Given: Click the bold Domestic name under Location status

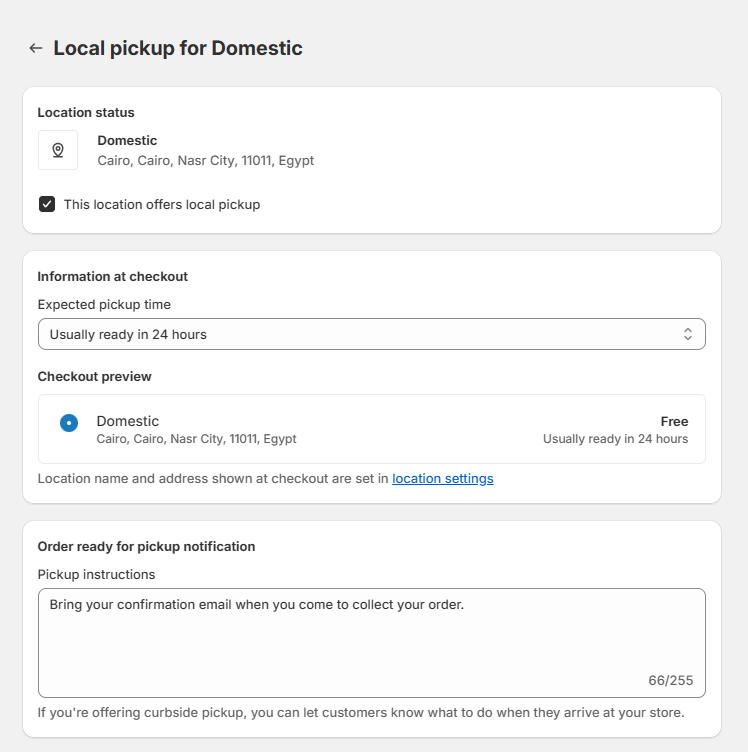Looking at the screenshot, I should (x=127, y=141).
